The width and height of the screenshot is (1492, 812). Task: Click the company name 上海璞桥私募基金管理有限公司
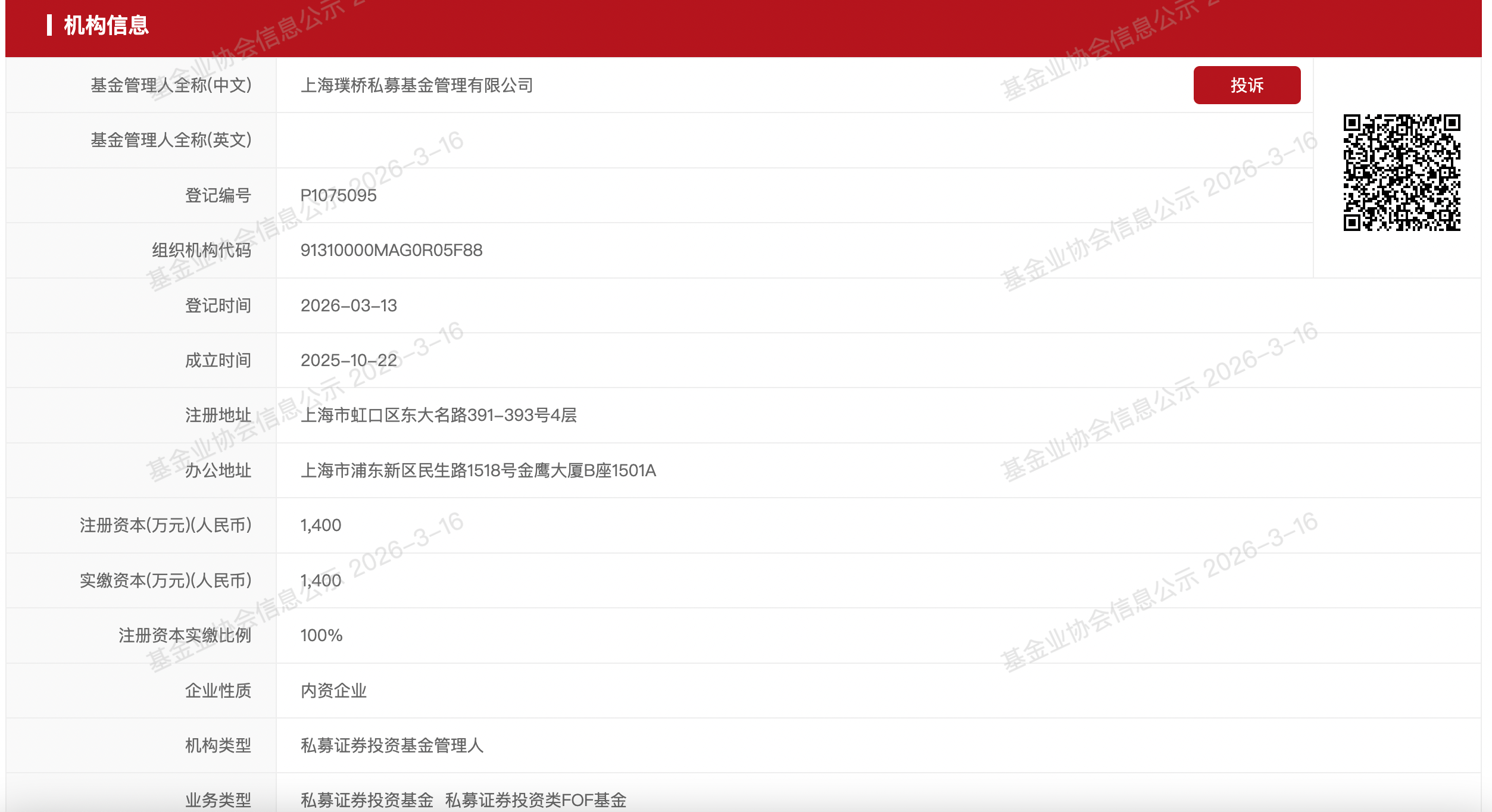pyautogui.click(x=417, y=86)
